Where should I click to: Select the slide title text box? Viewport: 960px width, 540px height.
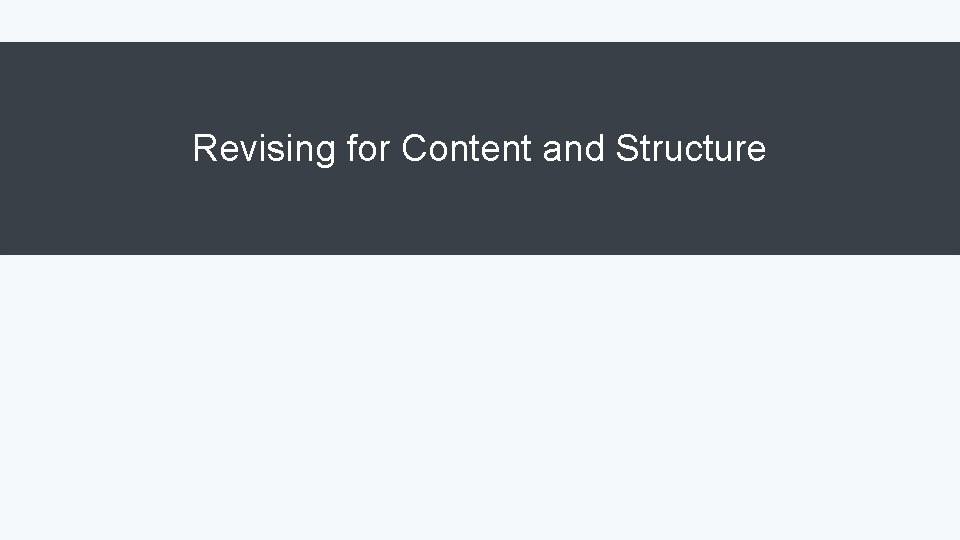479,149
